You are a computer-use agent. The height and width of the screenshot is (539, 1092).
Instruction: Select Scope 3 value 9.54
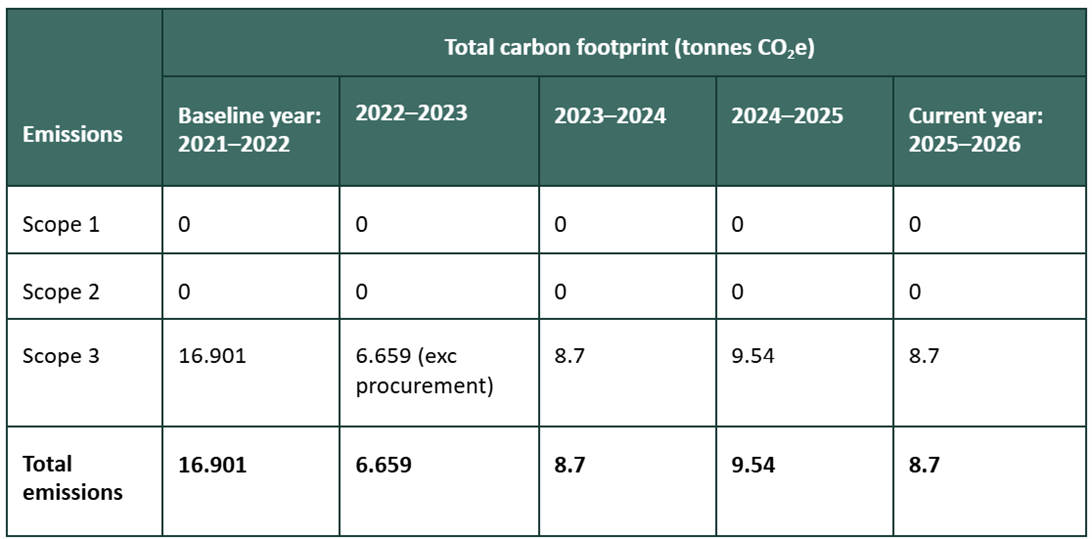pyautogui.click(x=753, y=356)
